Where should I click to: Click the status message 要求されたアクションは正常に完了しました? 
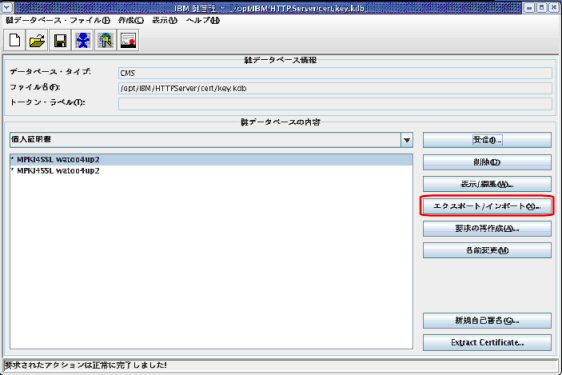coord(85,365)
